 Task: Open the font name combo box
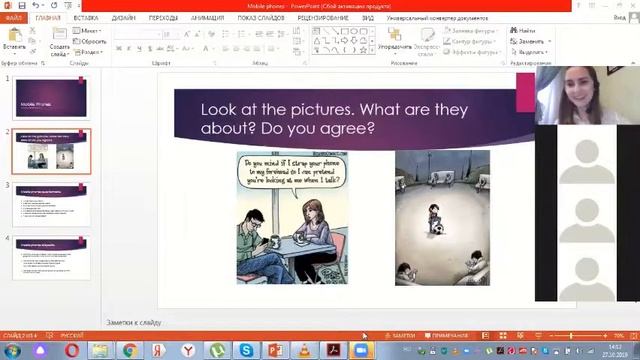[137, 35]
